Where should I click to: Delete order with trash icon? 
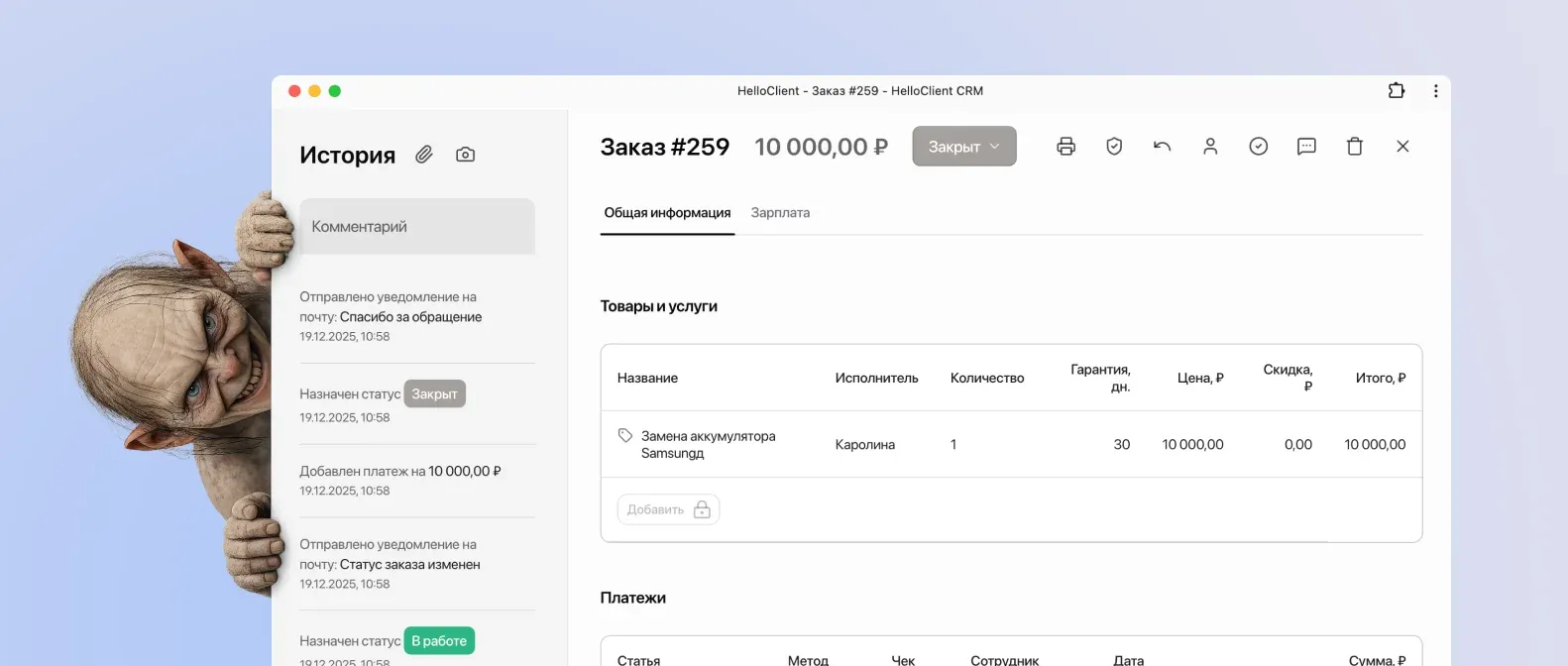pyautogui.click(x=1355, y=147)
